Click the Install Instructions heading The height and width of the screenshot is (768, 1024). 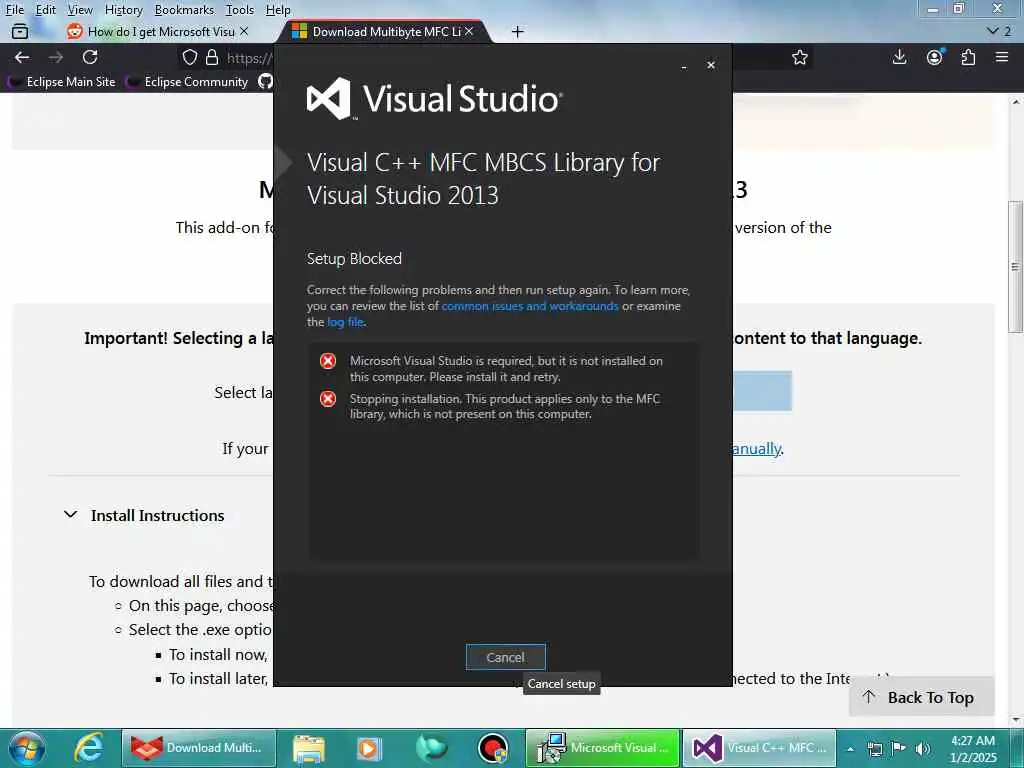tap(157, 515)
